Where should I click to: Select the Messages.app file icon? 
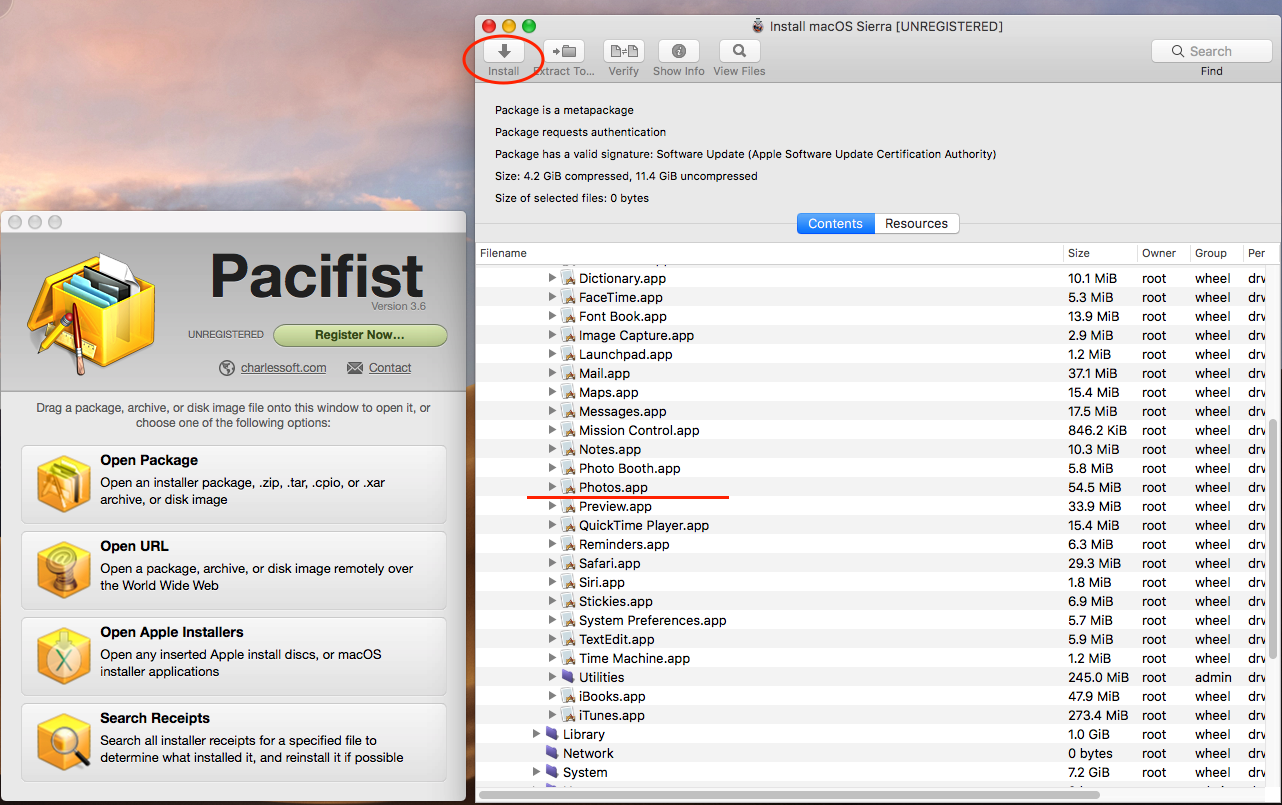pos(568,411)
